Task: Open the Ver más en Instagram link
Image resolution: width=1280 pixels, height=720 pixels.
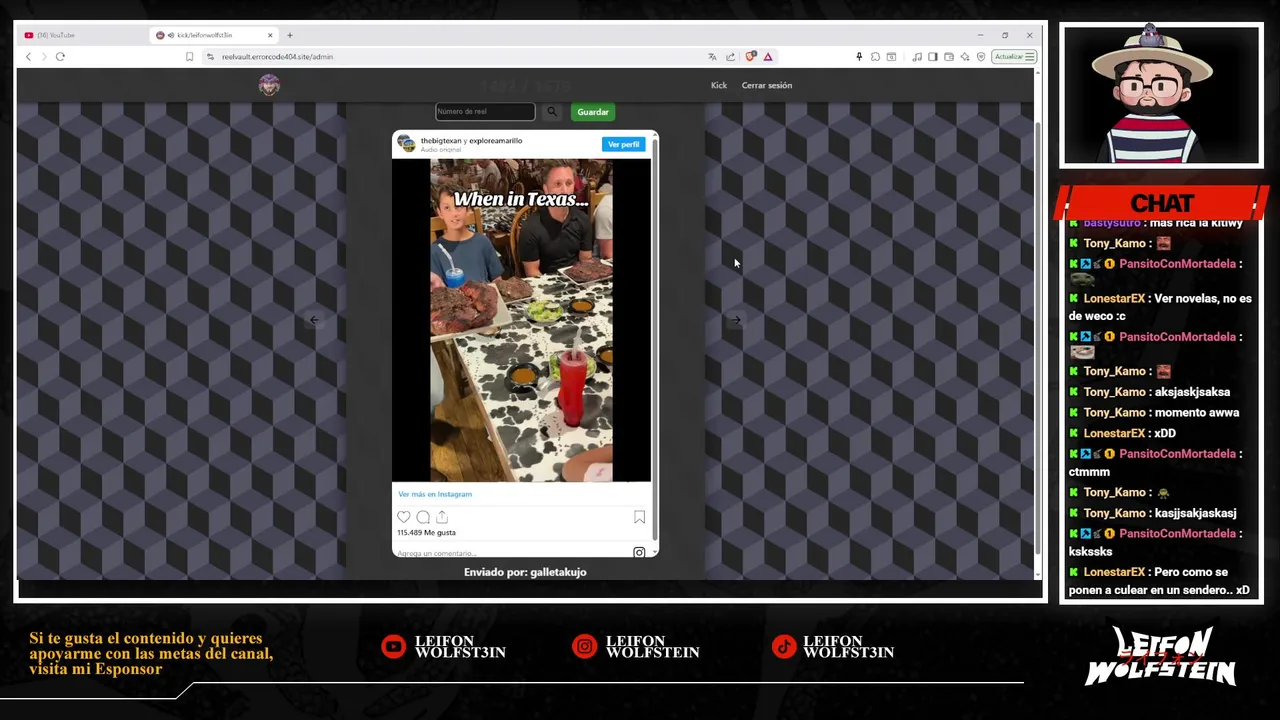Action: (435, 494)
